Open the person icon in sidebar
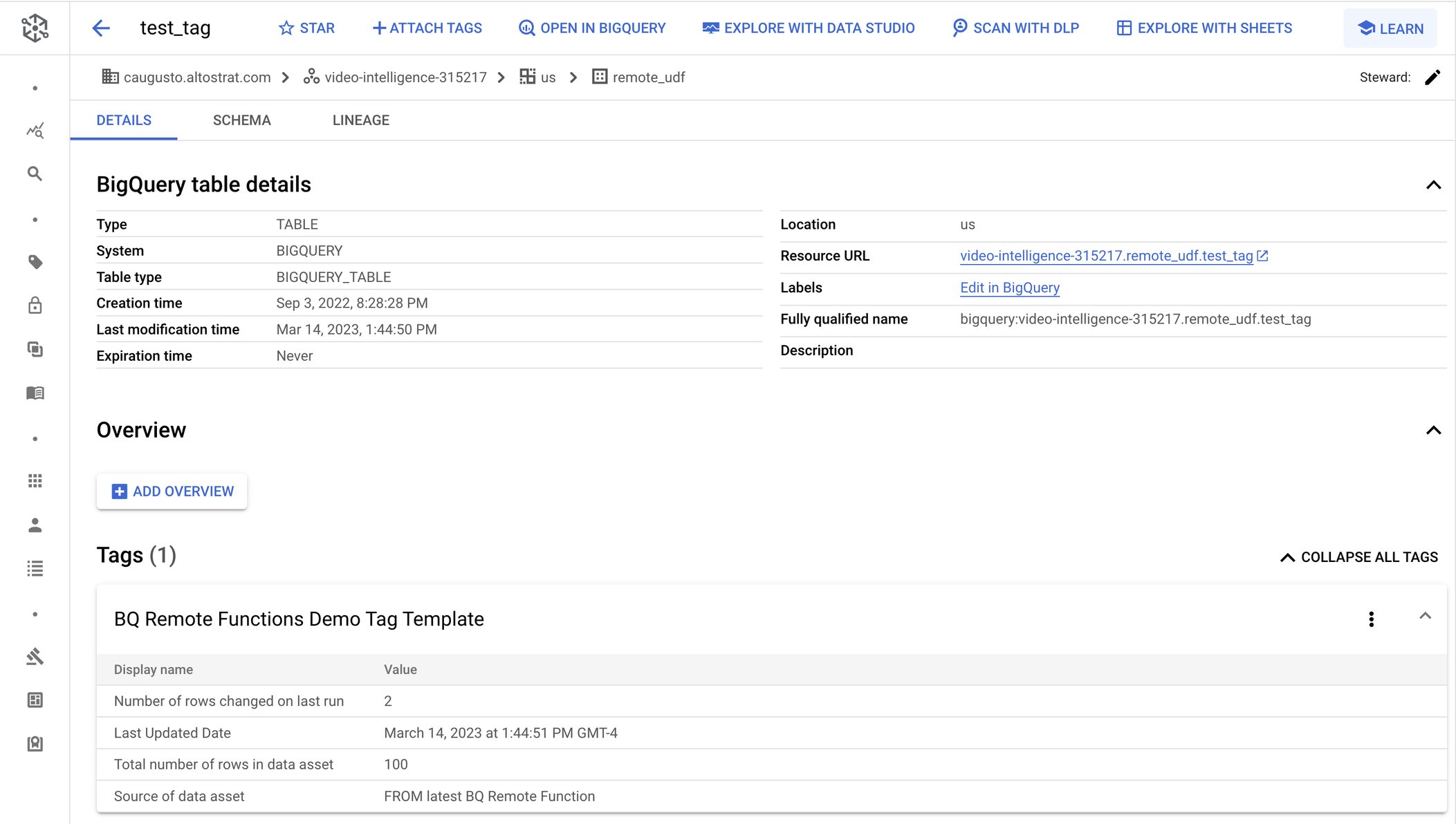The width and height of the screenshot is (1456, 824). pos(35,525)
